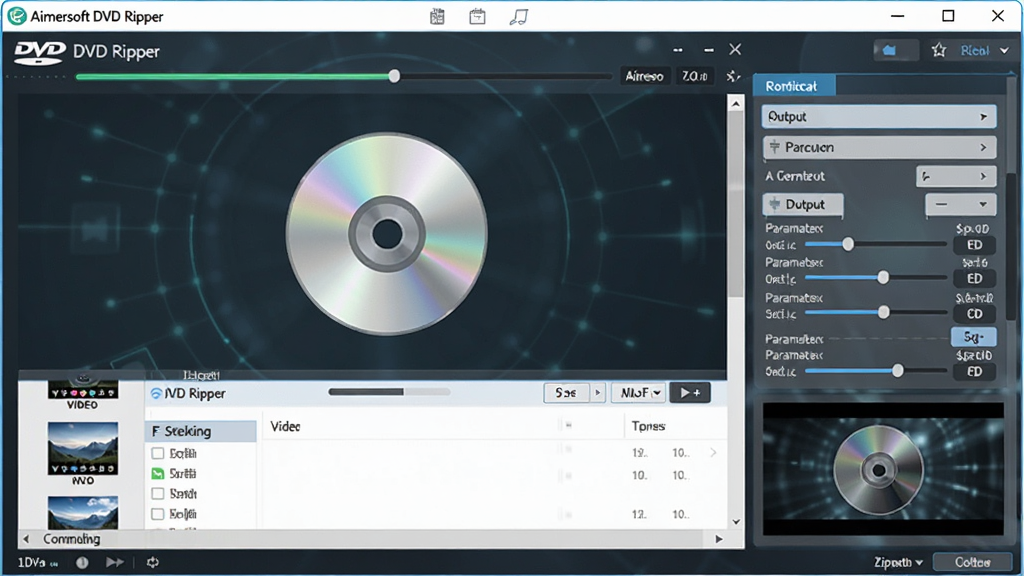Click the progress bar next to IVD Ripper
Screen dimensions: 1024x576
[389, 392]
